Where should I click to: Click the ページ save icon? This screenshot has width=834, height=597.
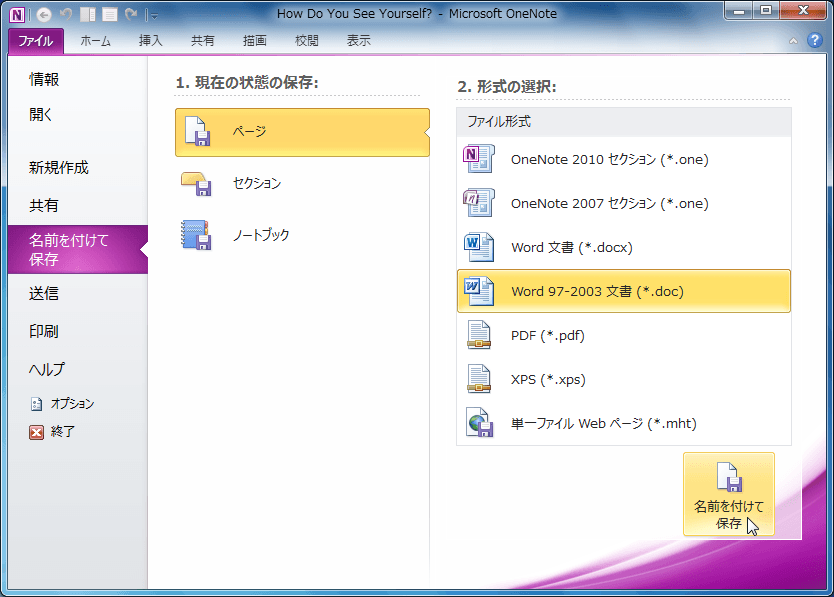197,131
